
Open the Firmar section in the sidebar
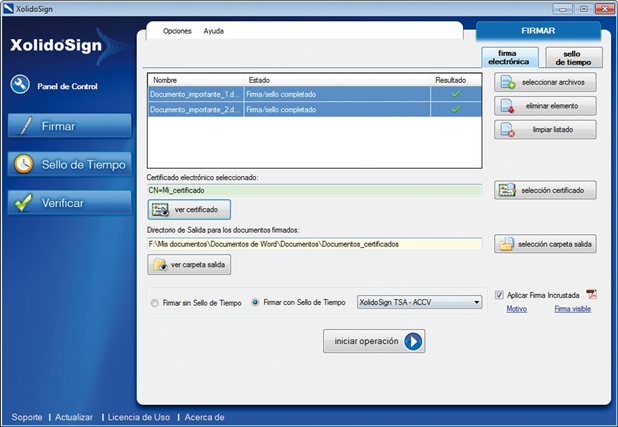pos(70,126)
